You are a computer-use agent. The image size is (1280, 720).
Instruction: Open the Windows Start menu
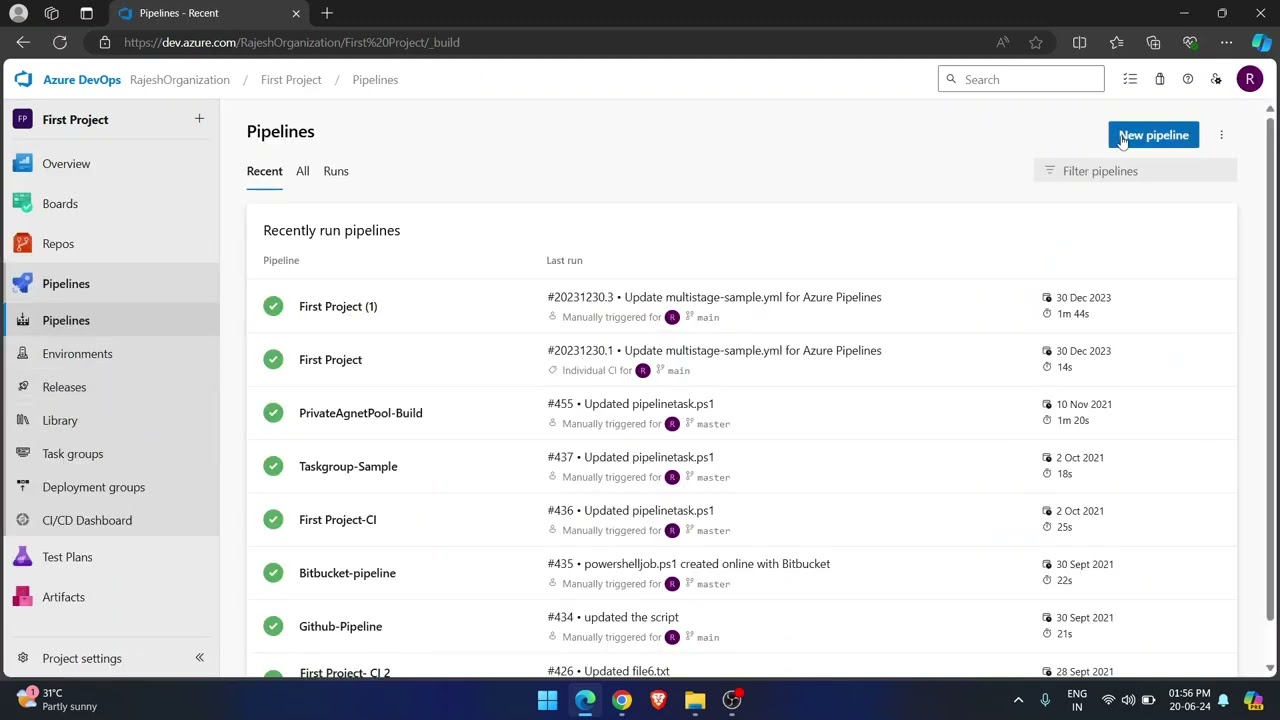[547, 700]
